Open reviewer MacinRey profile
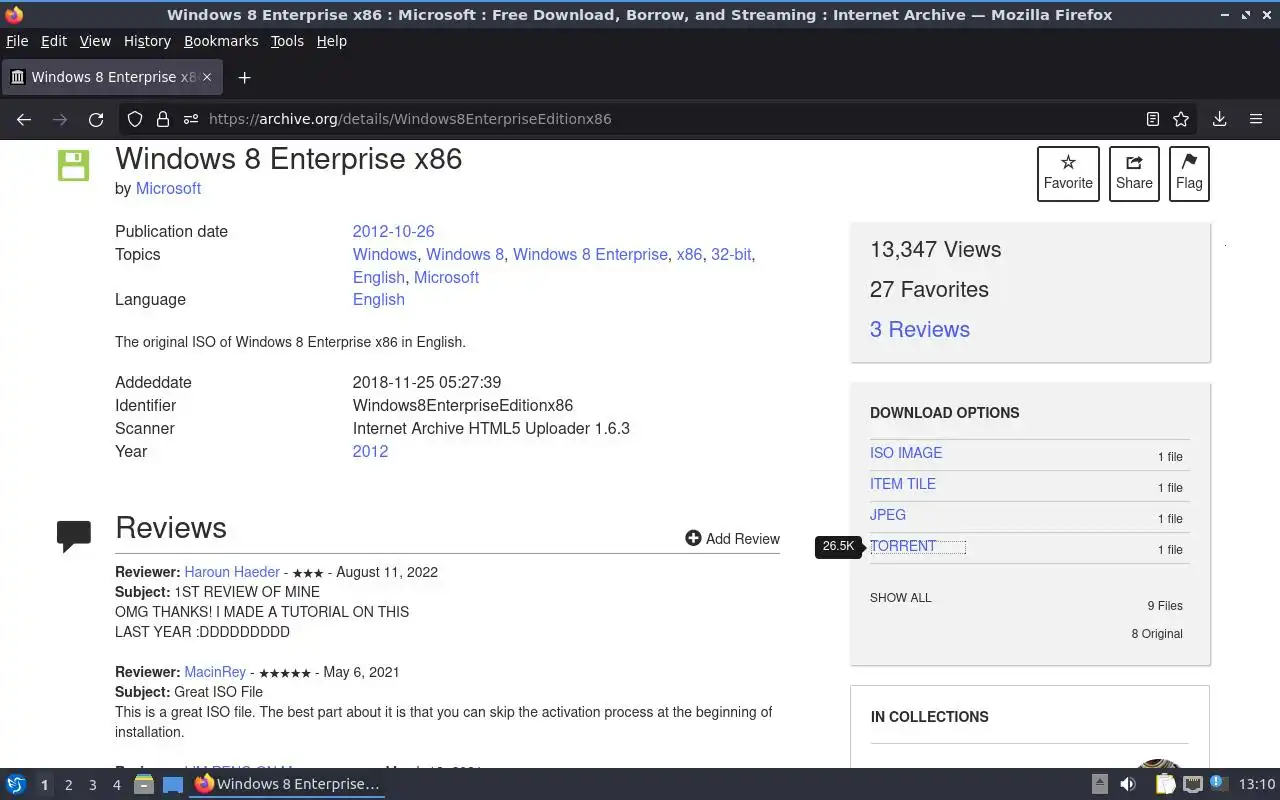Image resolution: width=1280 pixels, height=800 pixels. point(215,672)
